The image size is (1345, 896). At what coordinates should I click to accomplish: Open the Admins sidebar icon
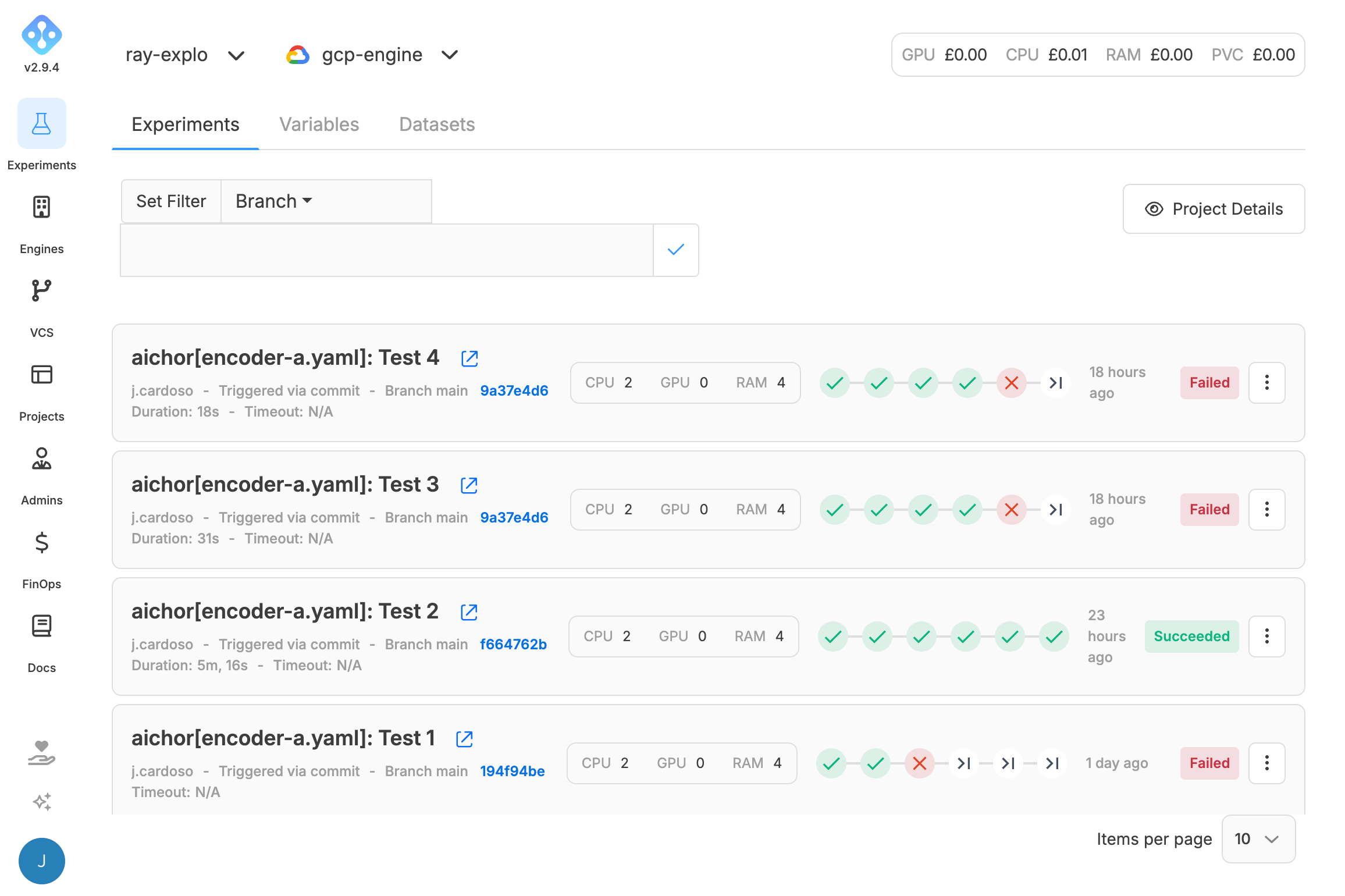41,458
